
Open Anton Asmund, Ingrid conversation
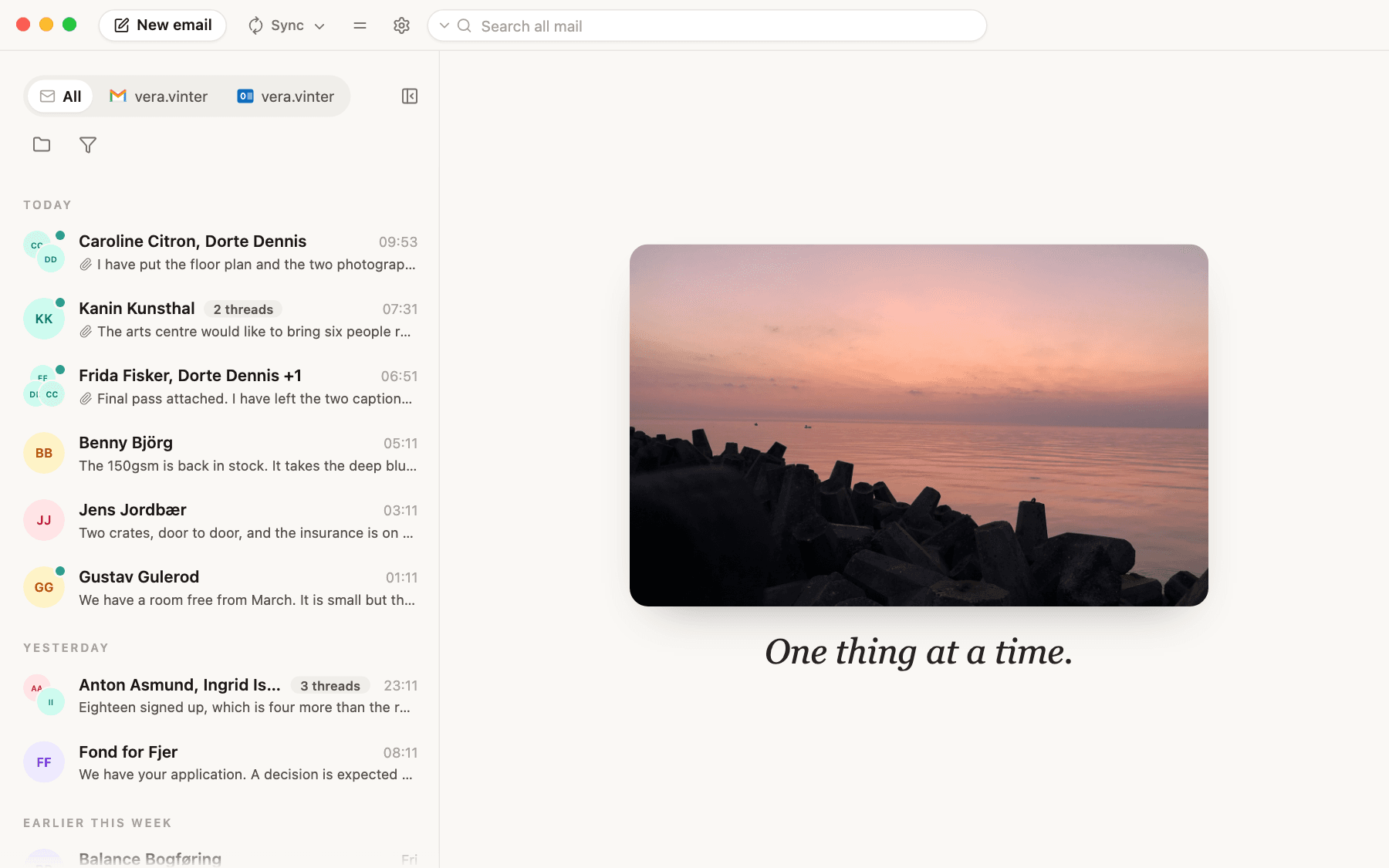(x=220, y=696)
